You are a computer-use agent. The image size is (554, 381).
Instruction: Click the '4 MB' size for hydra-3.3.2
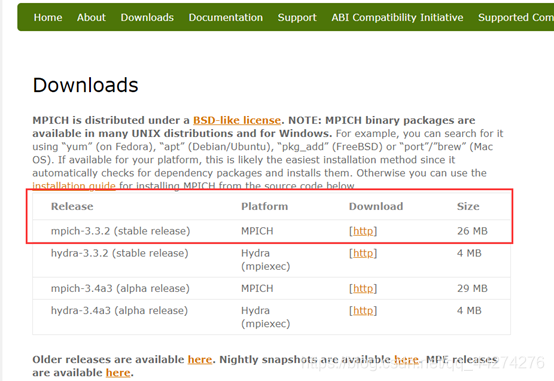(469, 253)
